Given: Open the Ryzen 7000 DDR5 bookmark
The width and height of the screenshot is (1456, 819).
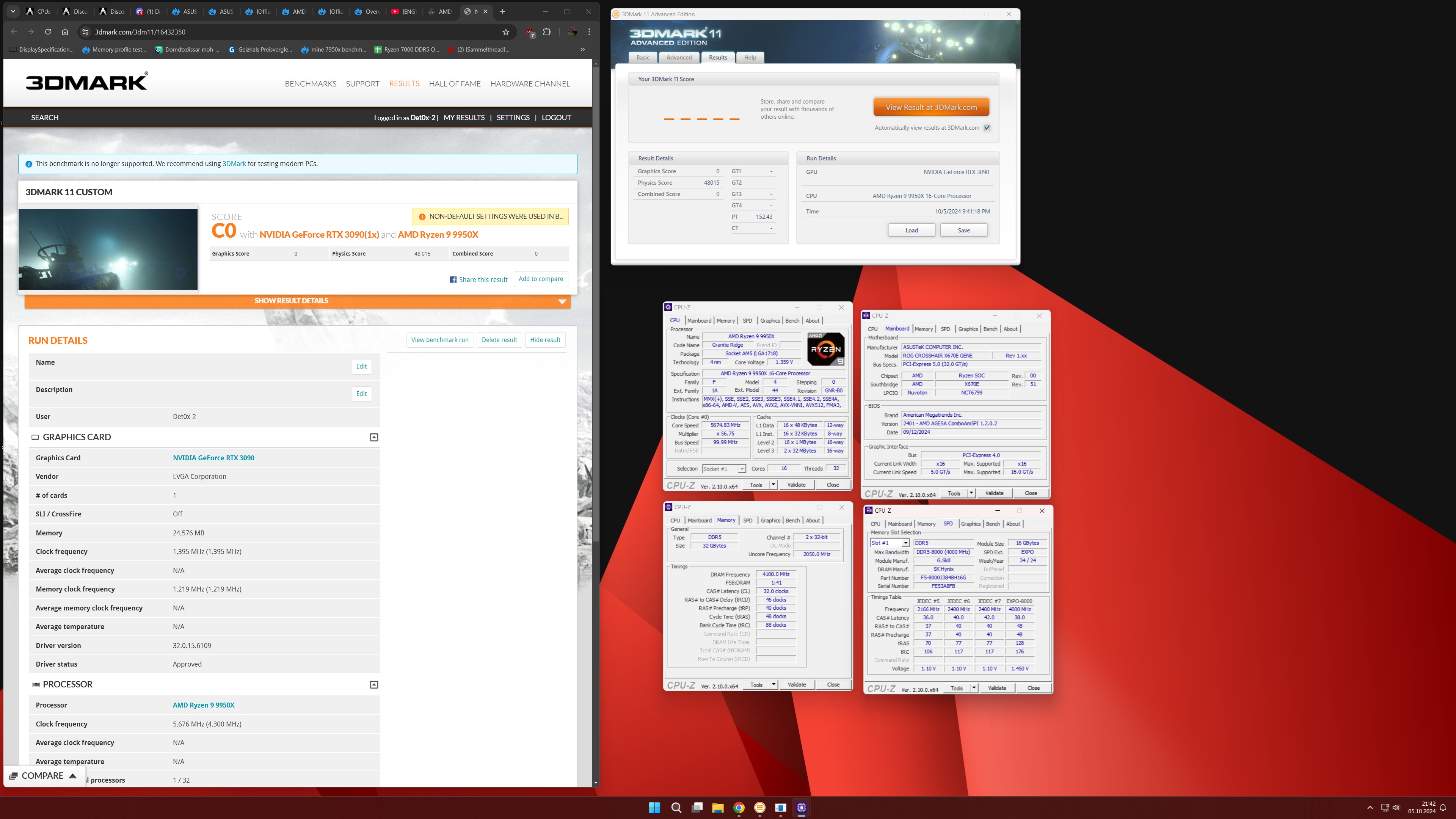Looking at the screenshot, I should tap(406, 49).
